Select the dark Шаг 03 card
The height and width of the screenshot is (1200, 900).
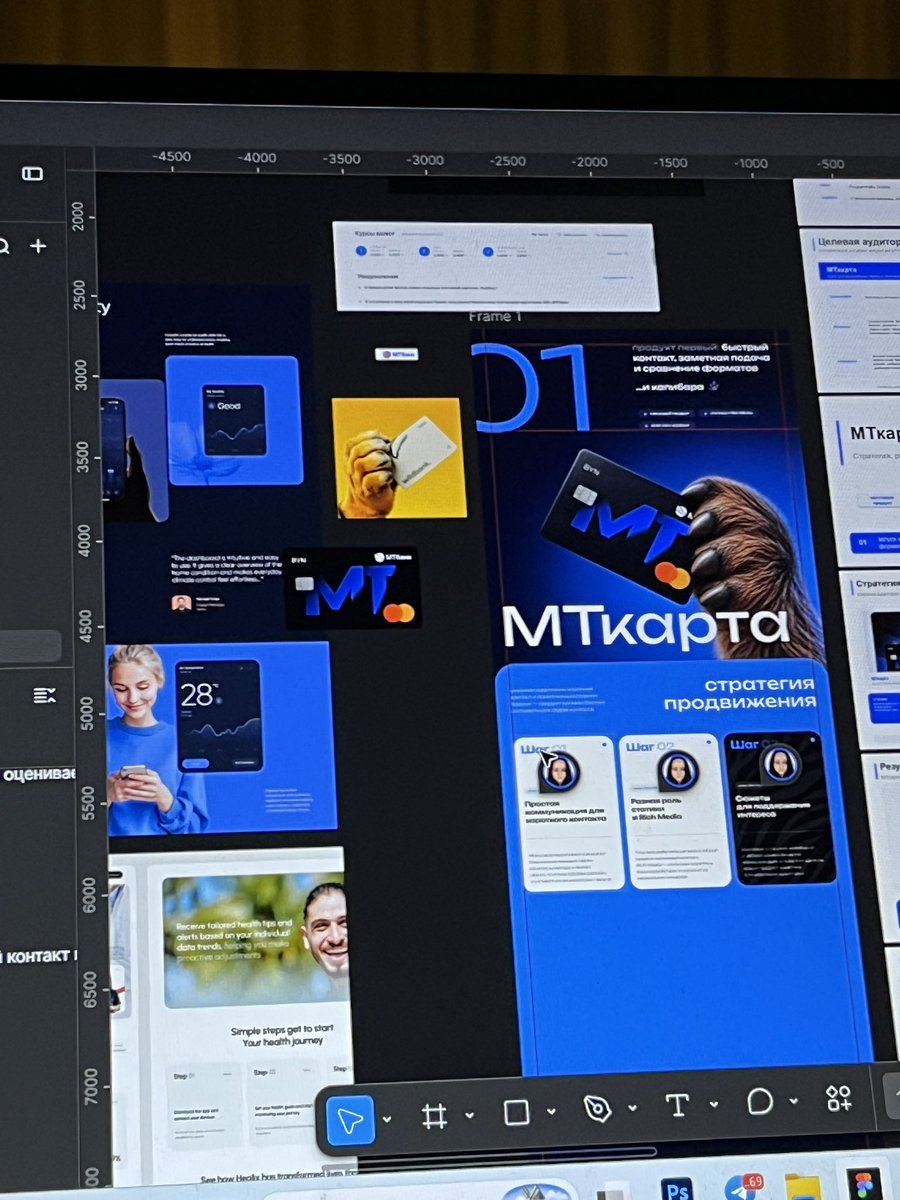tap(780, 808)
